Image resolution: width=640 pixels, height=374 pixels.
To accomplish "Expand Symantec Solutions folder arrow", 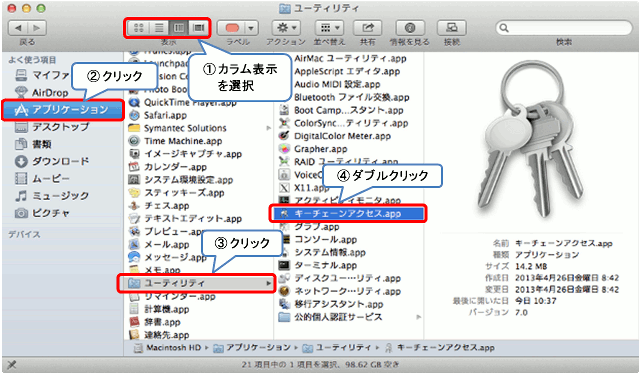I will (x=268, y=128).
